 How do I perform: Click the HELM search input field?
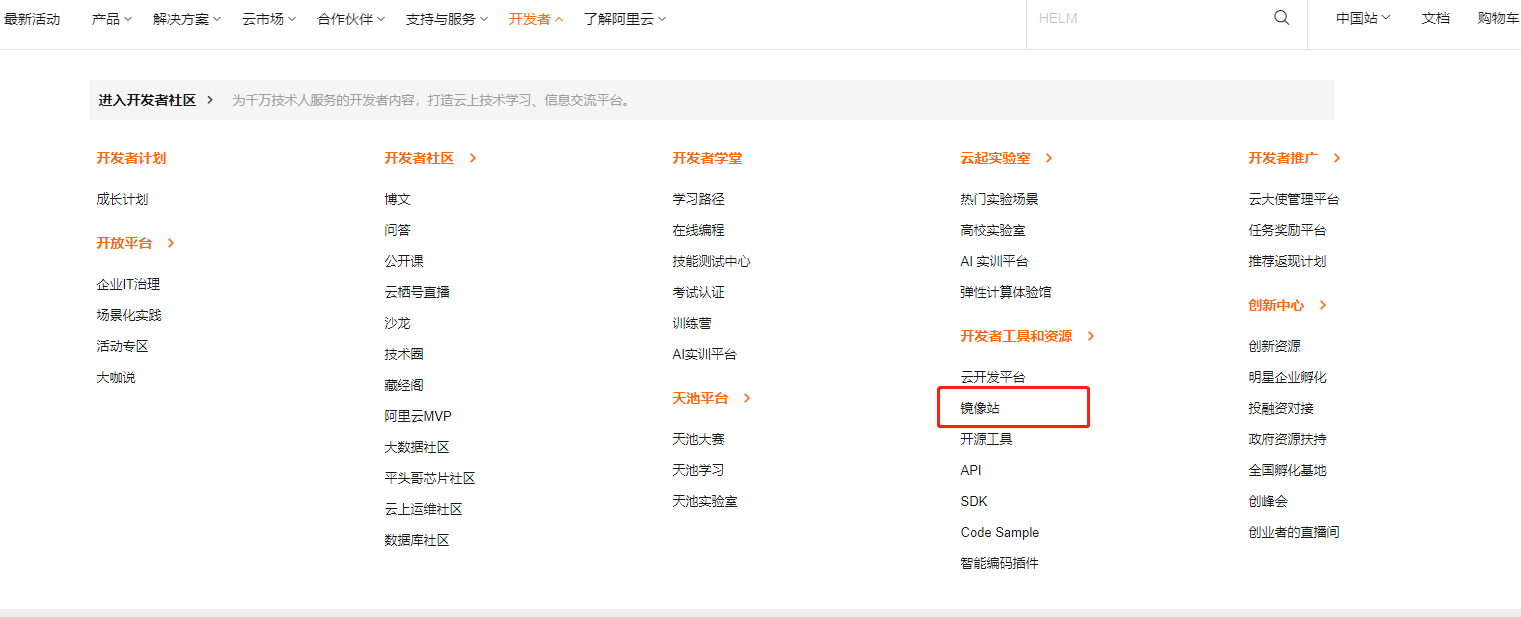1150,18
